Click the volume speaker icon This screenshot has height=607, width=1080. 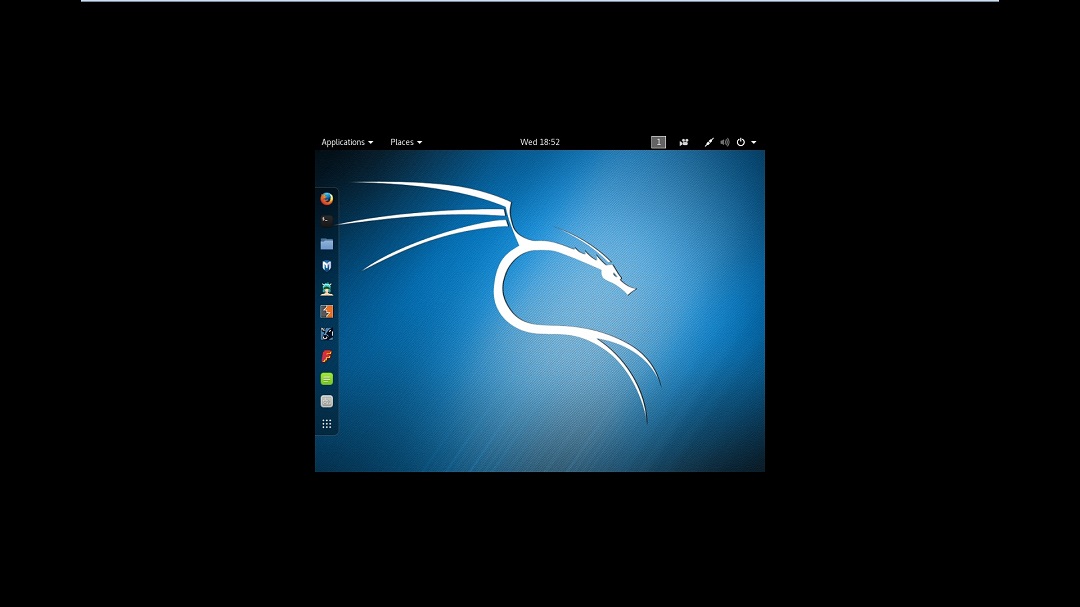click(x=725, y=142)
